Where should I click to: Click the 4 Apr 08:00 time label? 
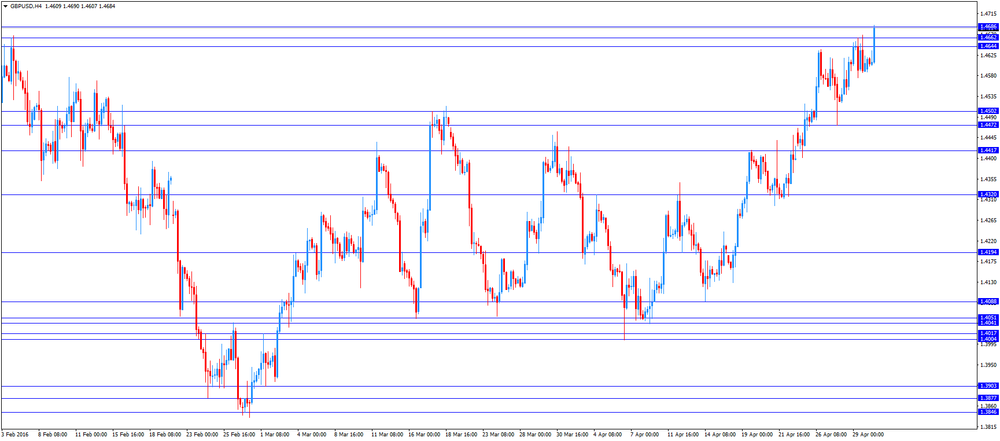(608, 435)
